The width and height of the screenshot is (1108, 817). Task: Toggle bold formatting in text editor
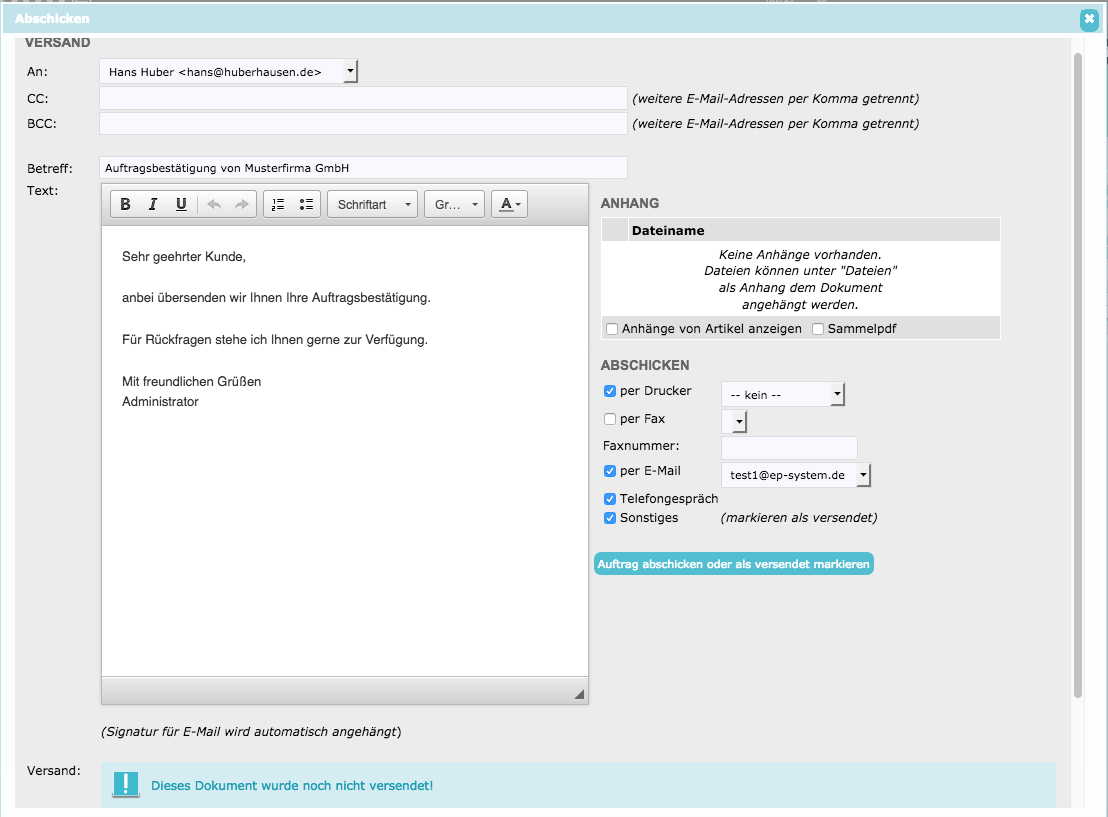125,204
